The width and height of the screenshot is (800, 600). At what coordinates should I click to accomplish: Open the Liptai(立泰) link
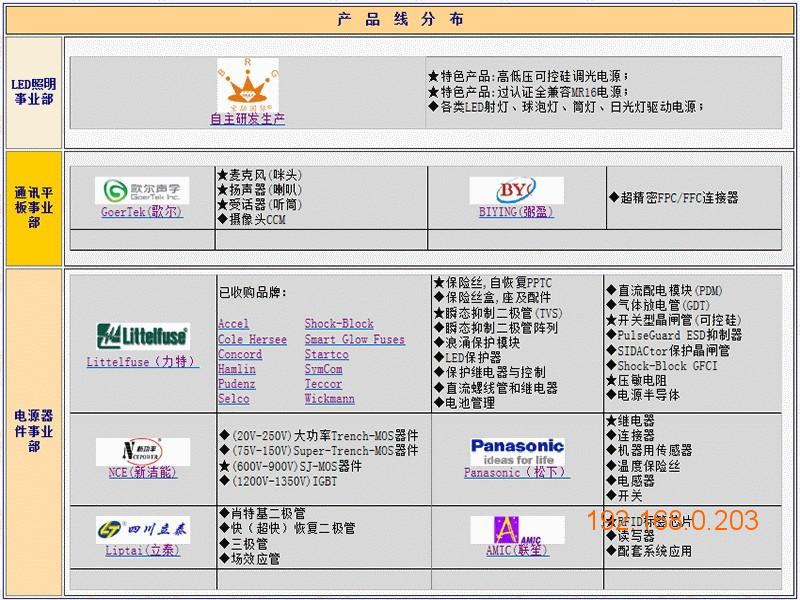click(x=143, y=551)
